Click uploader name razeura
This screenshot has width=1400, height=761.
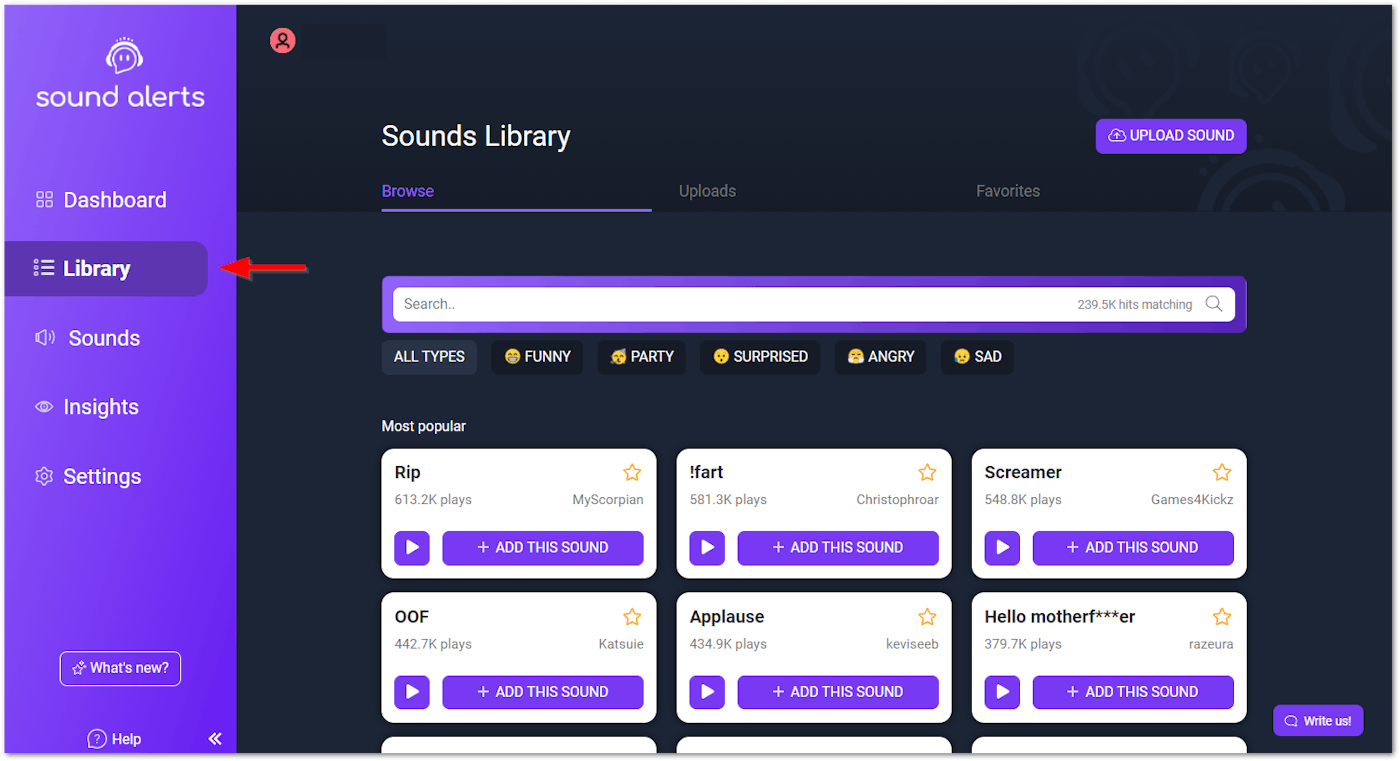1211,644
